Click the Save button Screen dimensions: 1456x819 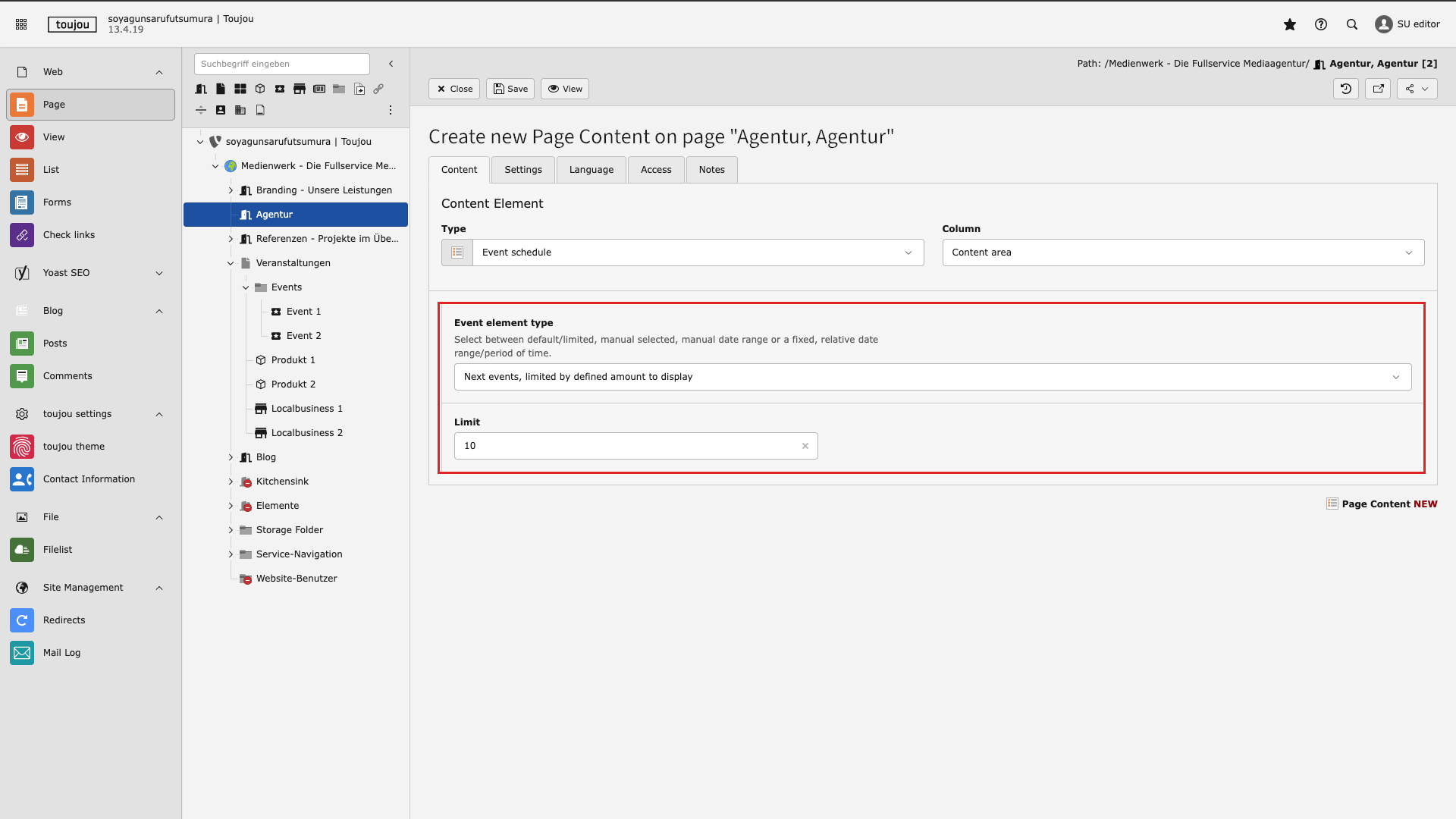pyautogui.click(x=510, y=89)
